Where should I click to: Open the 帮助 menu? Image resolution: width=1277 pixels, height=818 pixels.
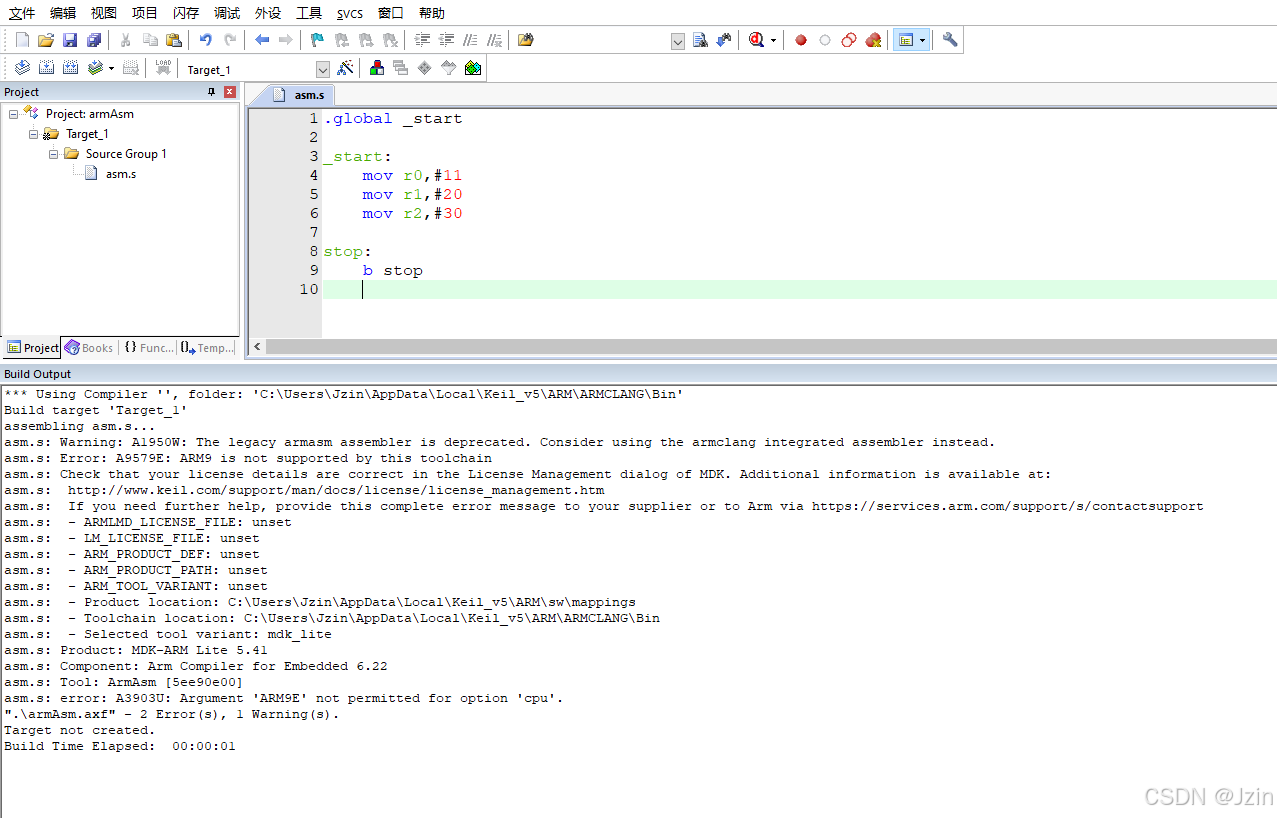tap(432, 13)
